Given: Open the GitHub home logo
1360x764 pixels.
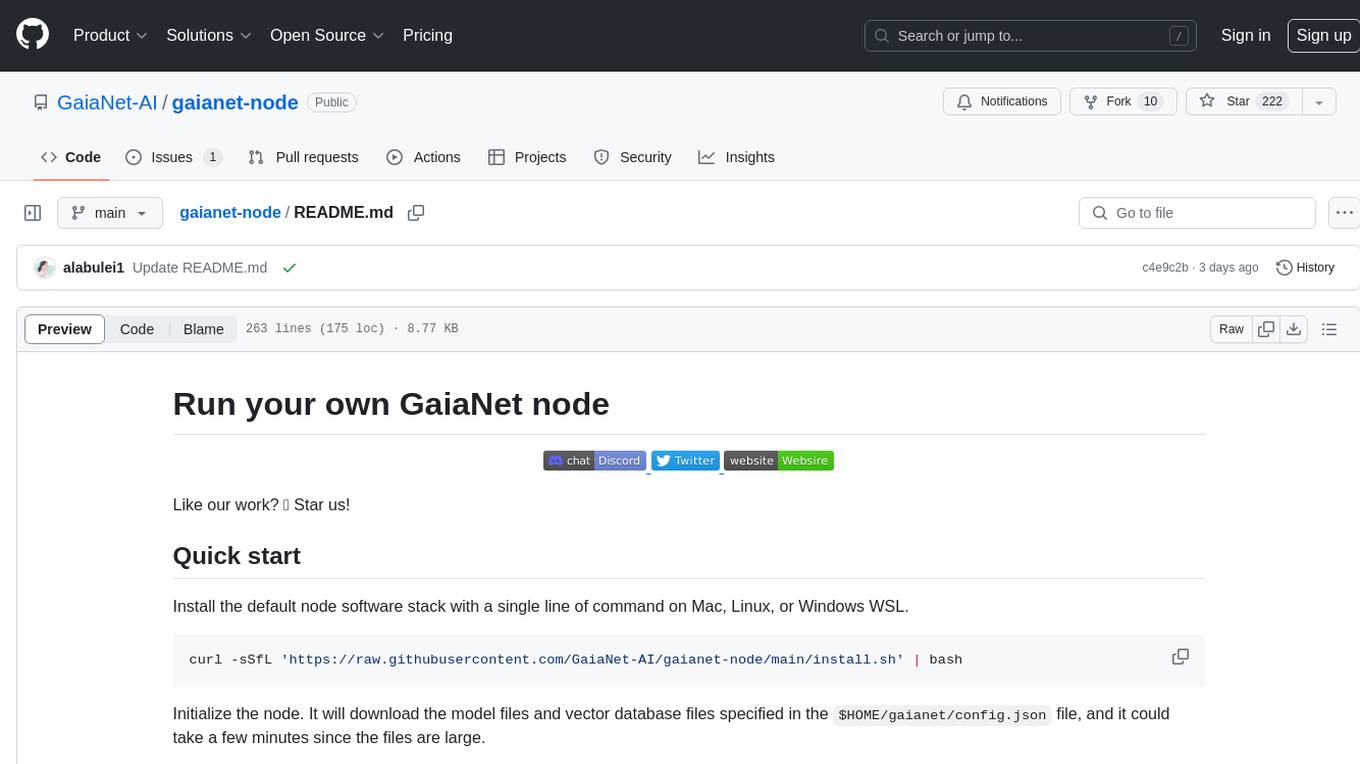Looking at the screenshot, I should coord(32,35).
